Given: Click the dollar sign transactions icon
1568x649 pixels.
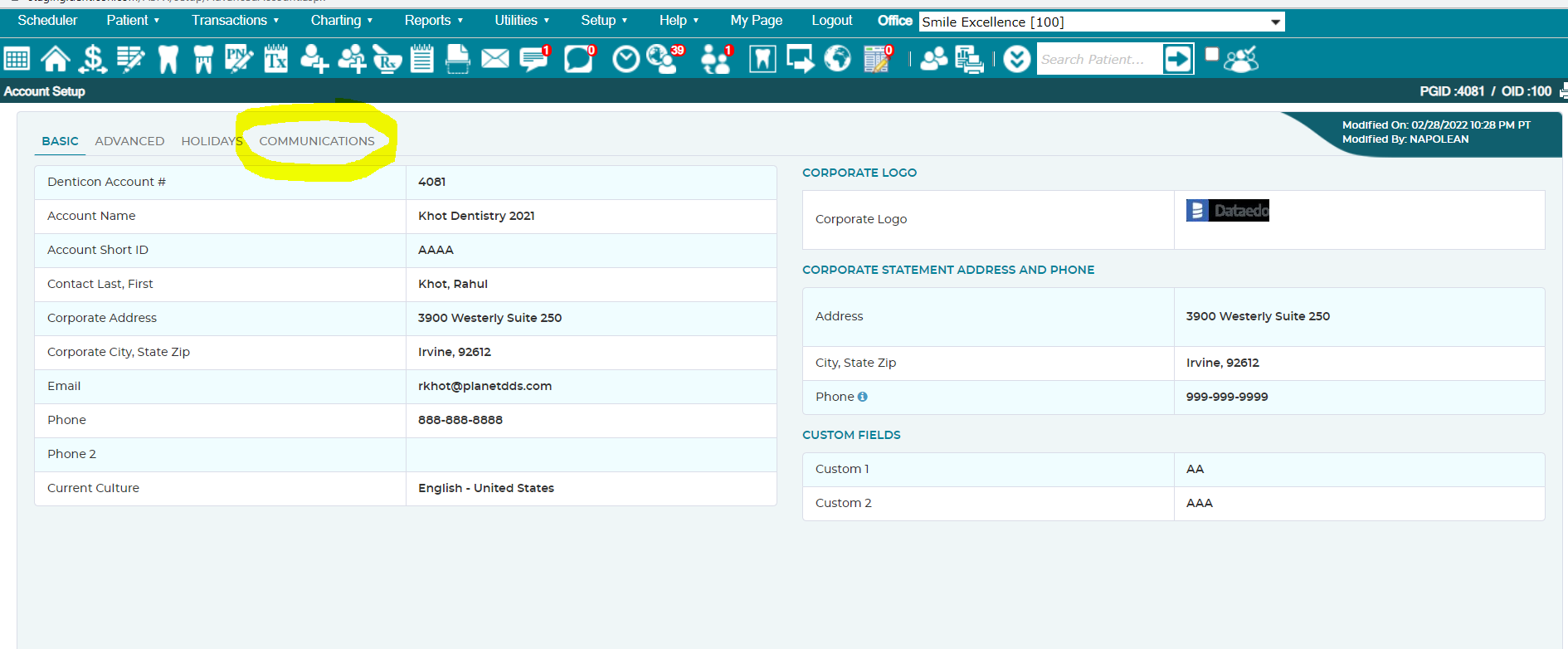Looking at the screenshot, I should (93, 59).
